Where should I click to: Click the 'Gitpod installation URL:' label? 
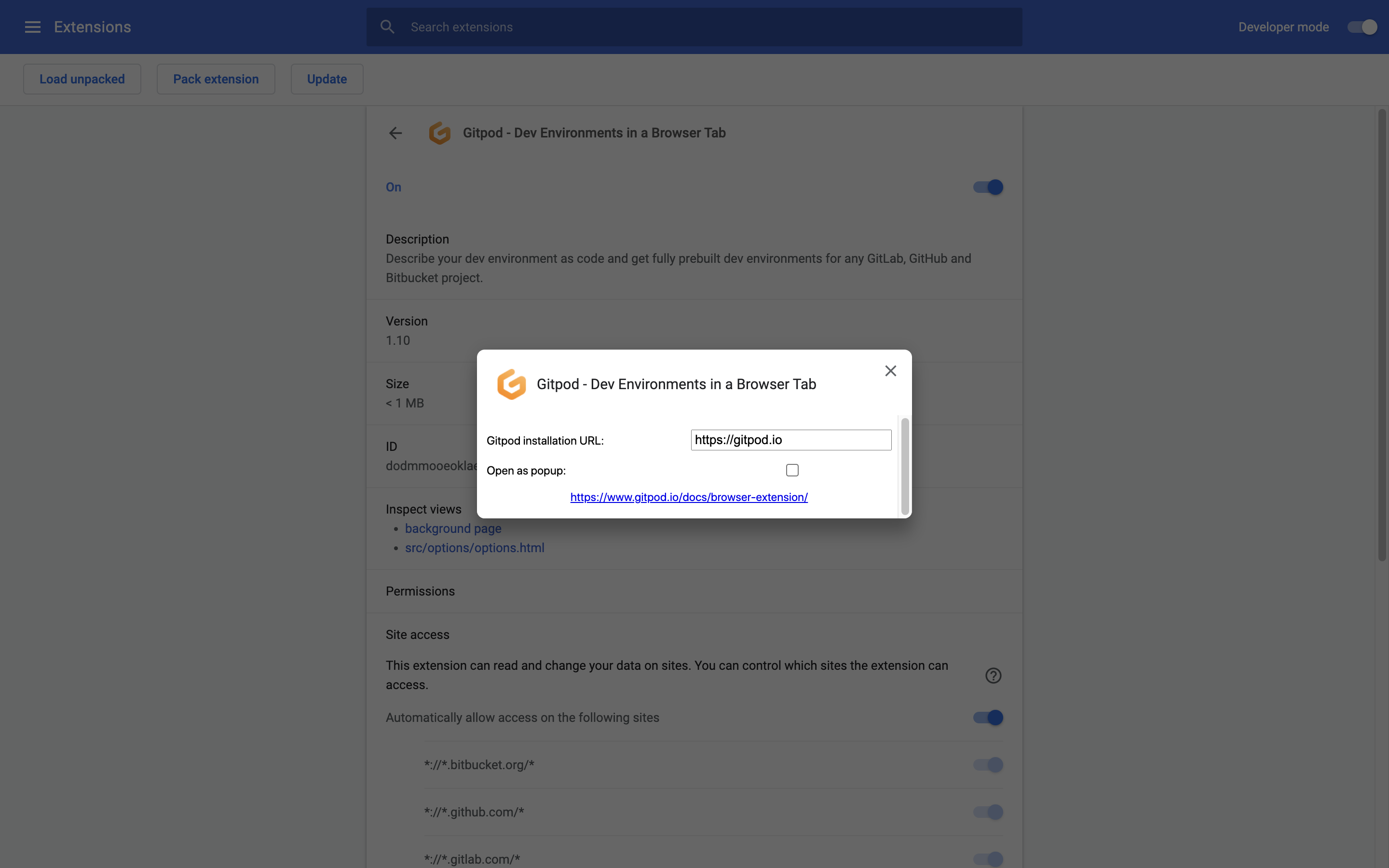[x=545, y=440]
